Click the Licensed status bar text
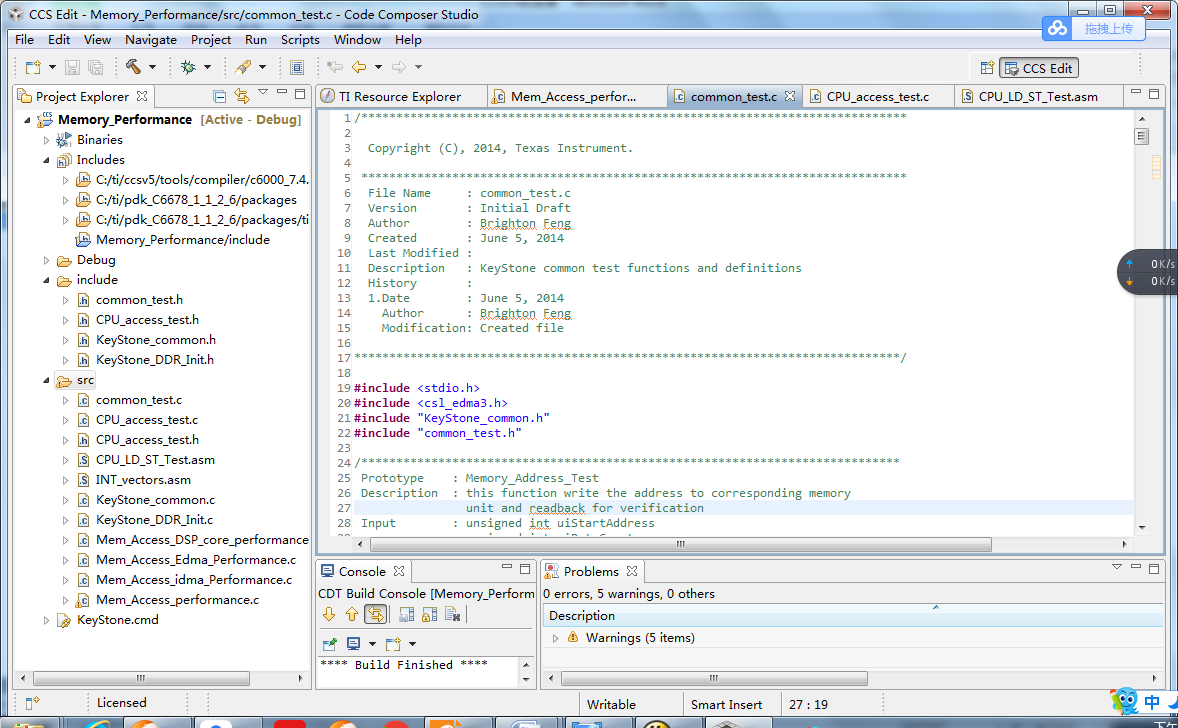1178x728 pixels. click(x=121, y=703)
